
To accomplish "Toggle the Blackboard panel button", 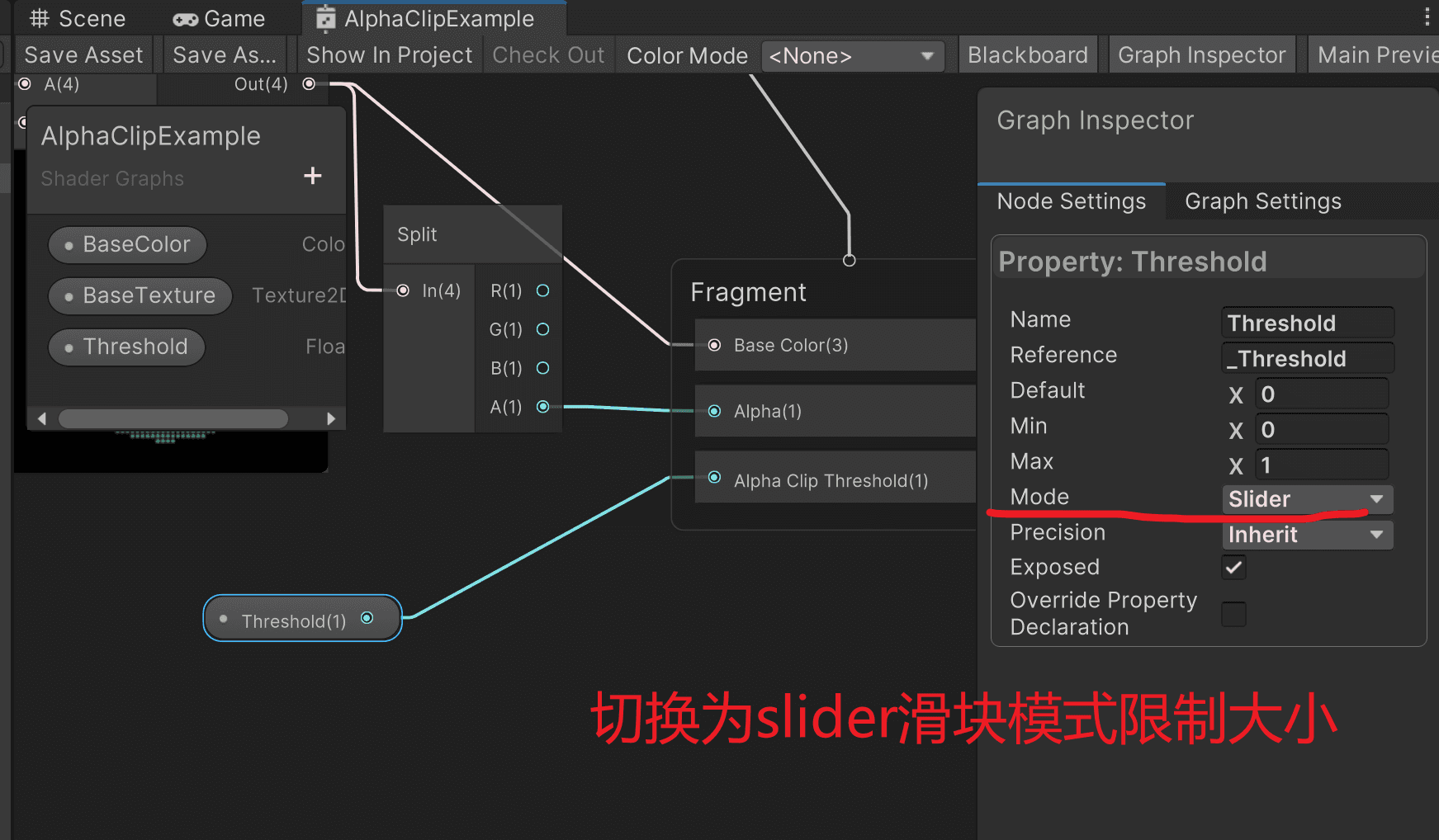I will tap(1028, 55).
